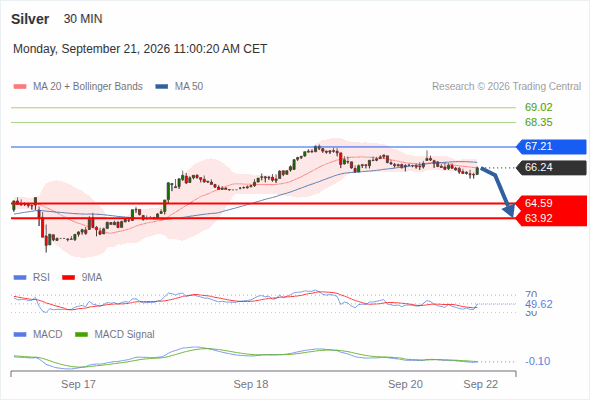The image size is (590, 400).
Task: Select the 66.24 current price tag
Action: point(551,167)
